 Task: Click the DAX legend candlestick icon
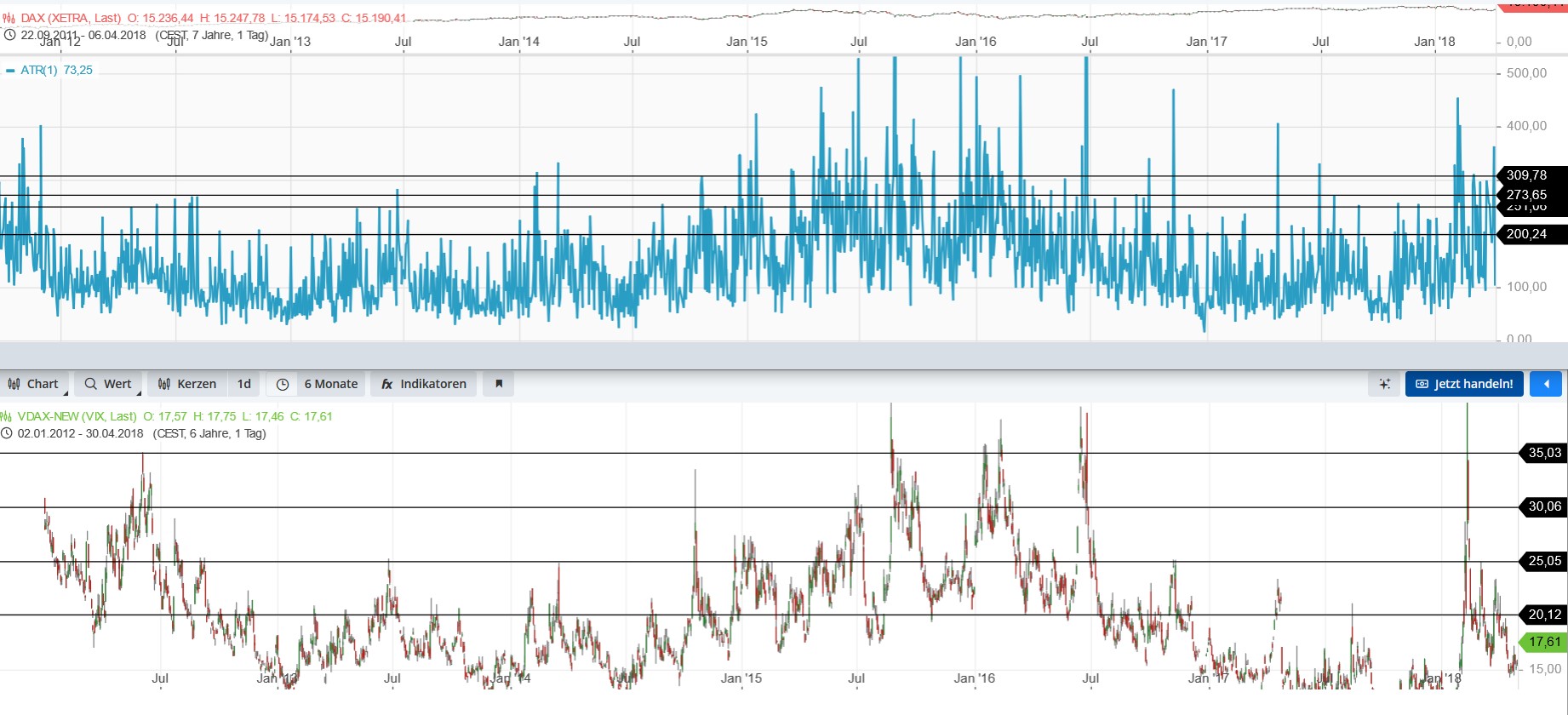tap(9, 18)
